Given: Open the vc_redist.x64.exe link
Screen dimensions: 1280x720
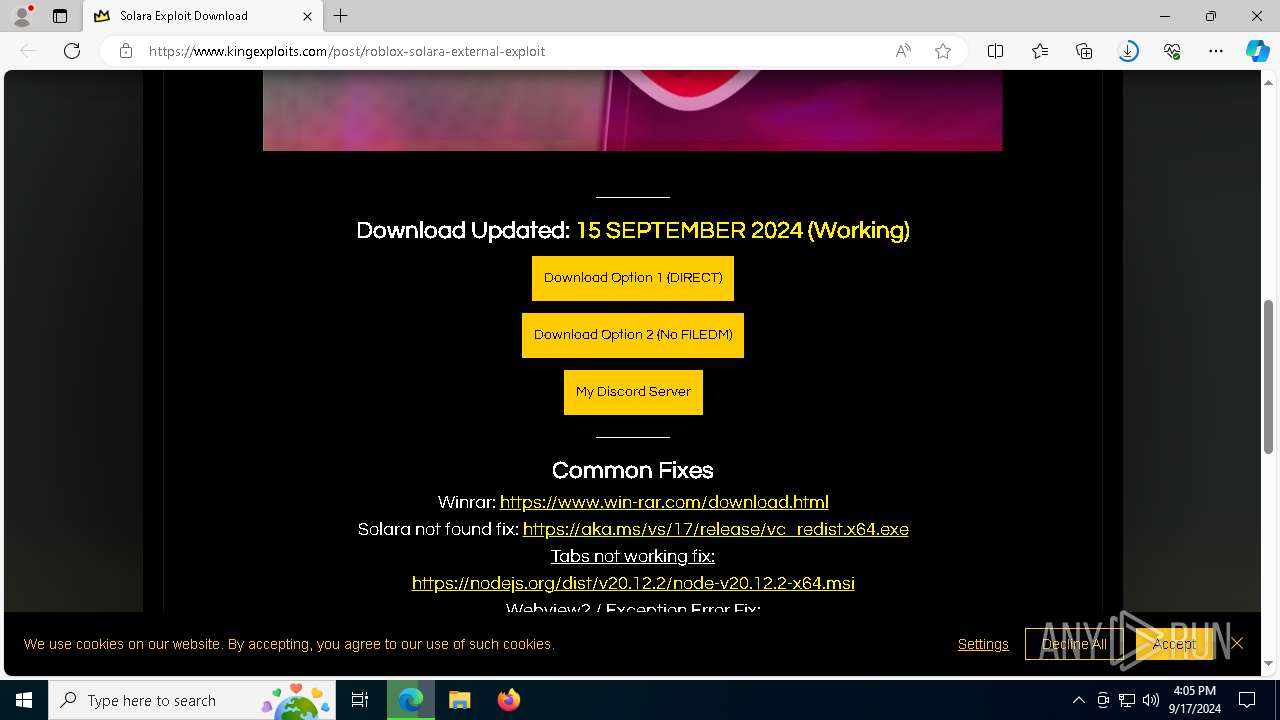Looking at the screenshot, I should (716, 529).
